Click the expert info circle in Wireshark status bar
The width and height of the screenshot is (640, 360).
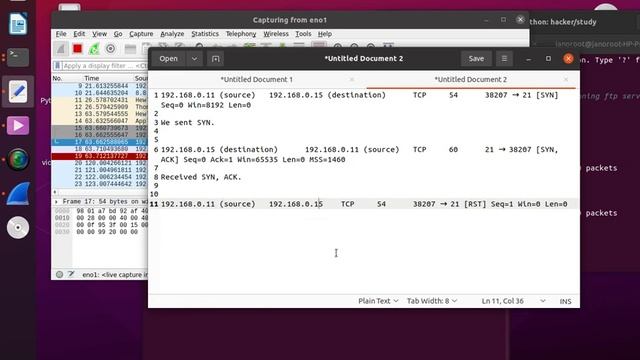(x=60, y=275)
